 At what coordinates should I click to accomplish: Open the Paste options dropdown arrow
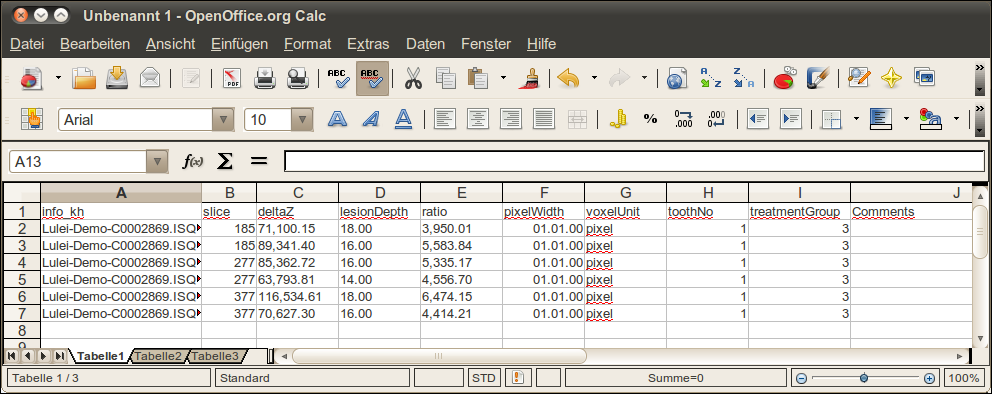504,78
